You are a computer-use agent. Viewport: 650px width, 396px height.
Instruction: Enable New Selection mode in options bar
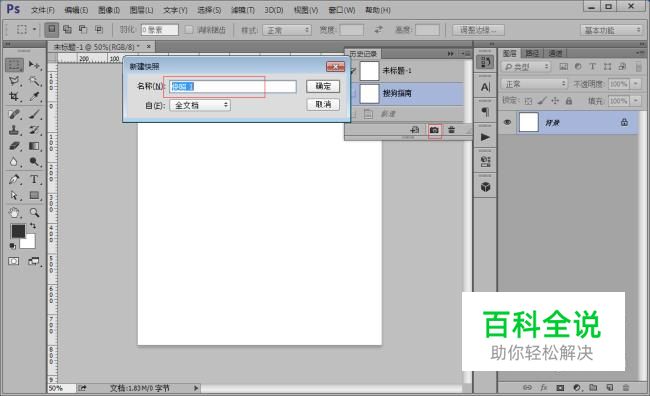coord(51,29)
